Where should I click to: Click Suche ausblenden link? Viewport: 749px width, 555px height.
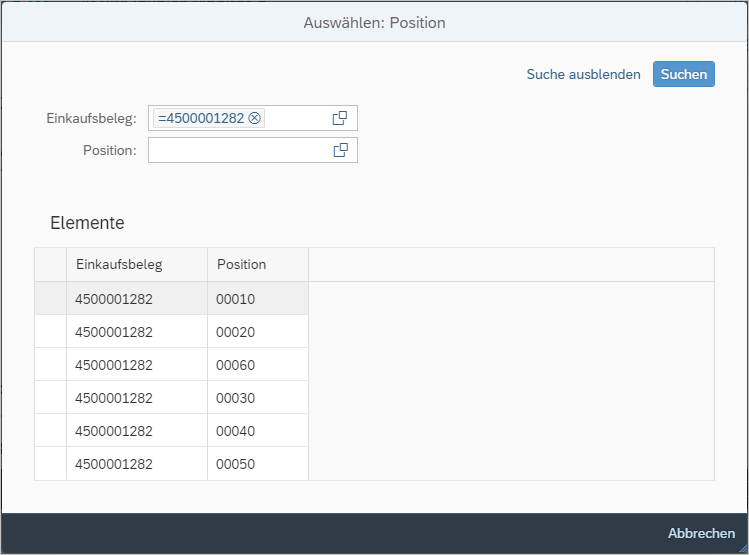[583, 74]
